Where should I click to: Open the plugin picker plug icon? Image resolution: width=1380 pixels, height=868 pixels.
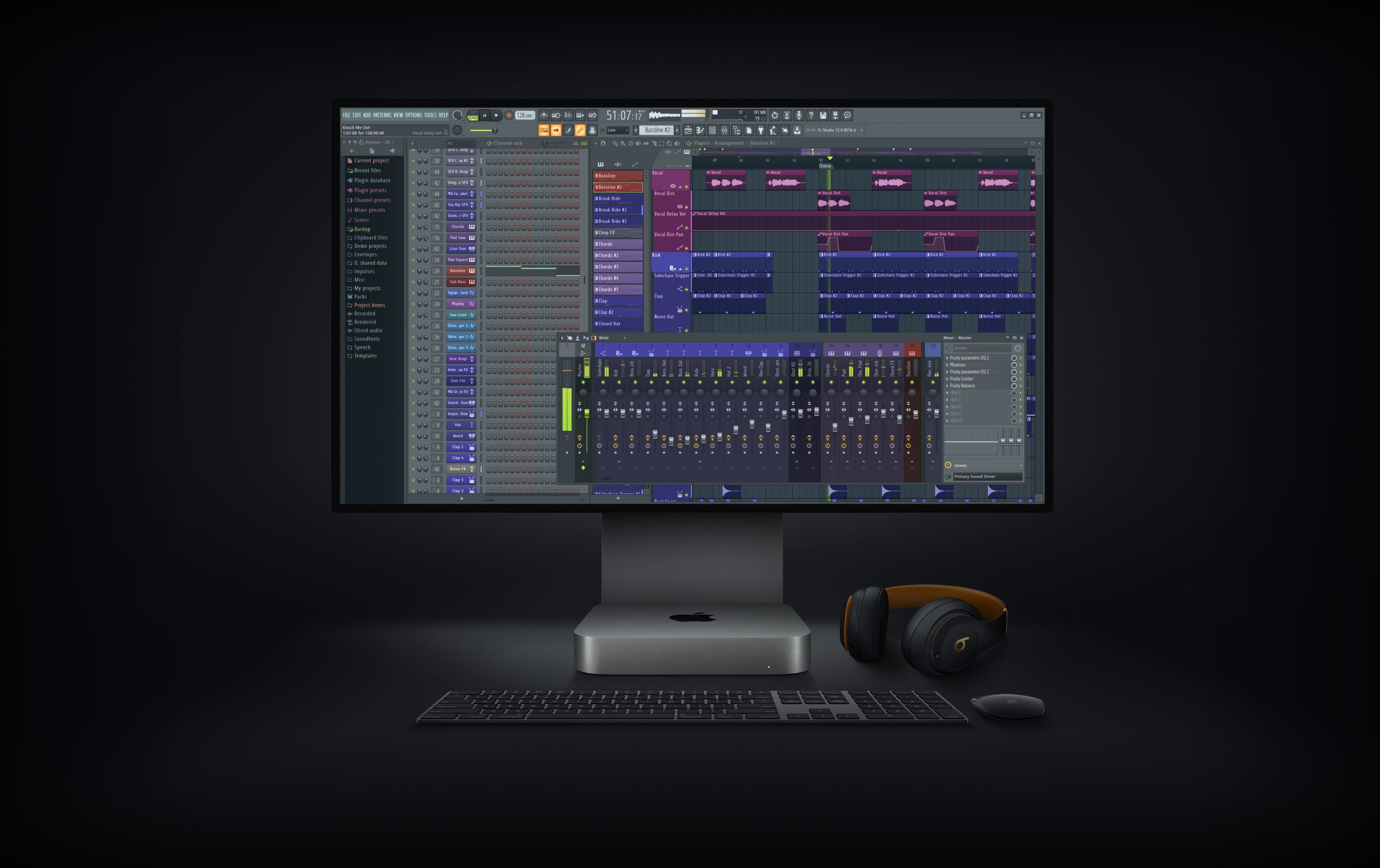(761, 130)
